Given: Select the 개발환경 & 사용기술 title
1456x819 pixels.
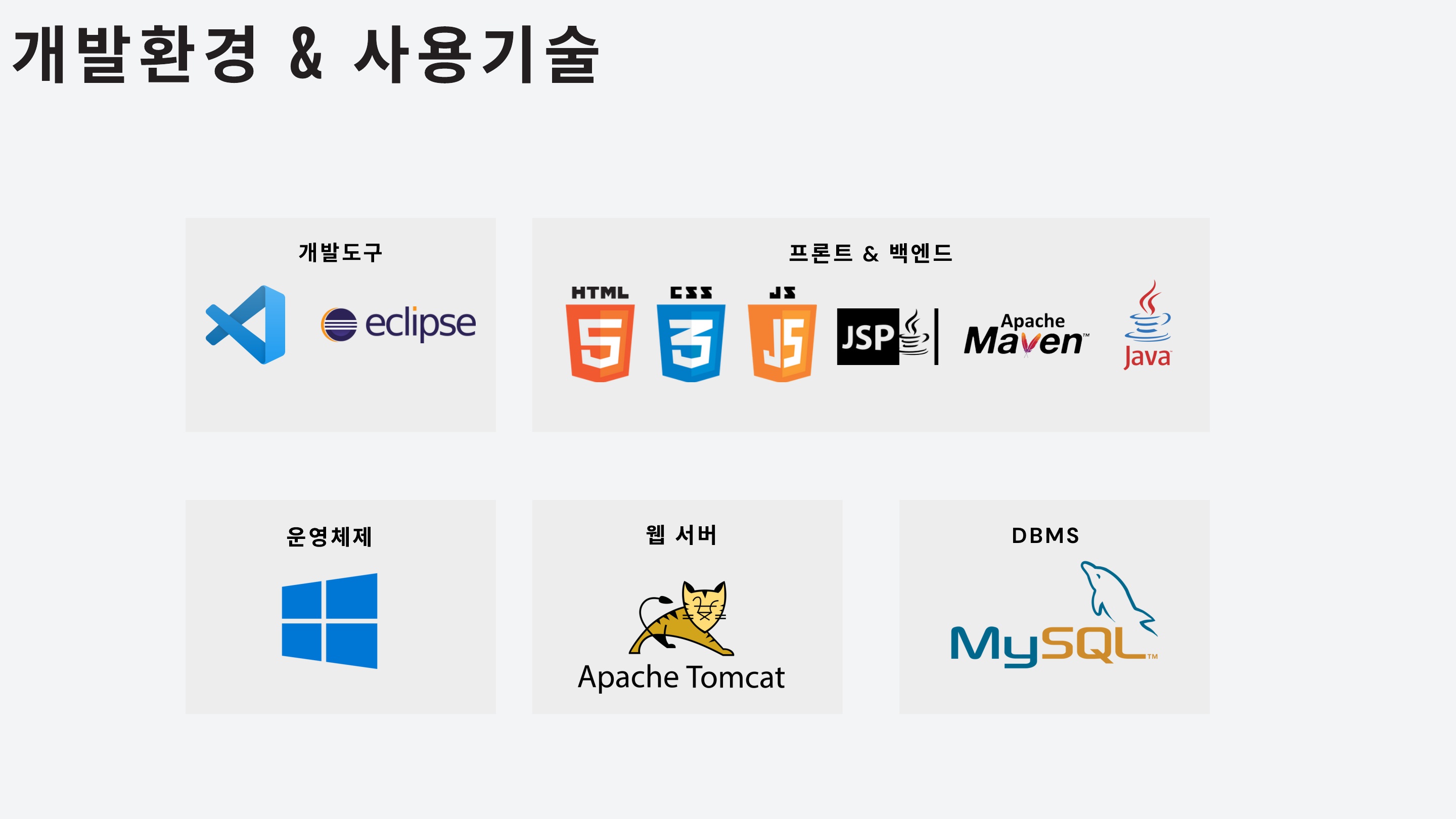Looking at the screenshot, I should tap(305, 55).
